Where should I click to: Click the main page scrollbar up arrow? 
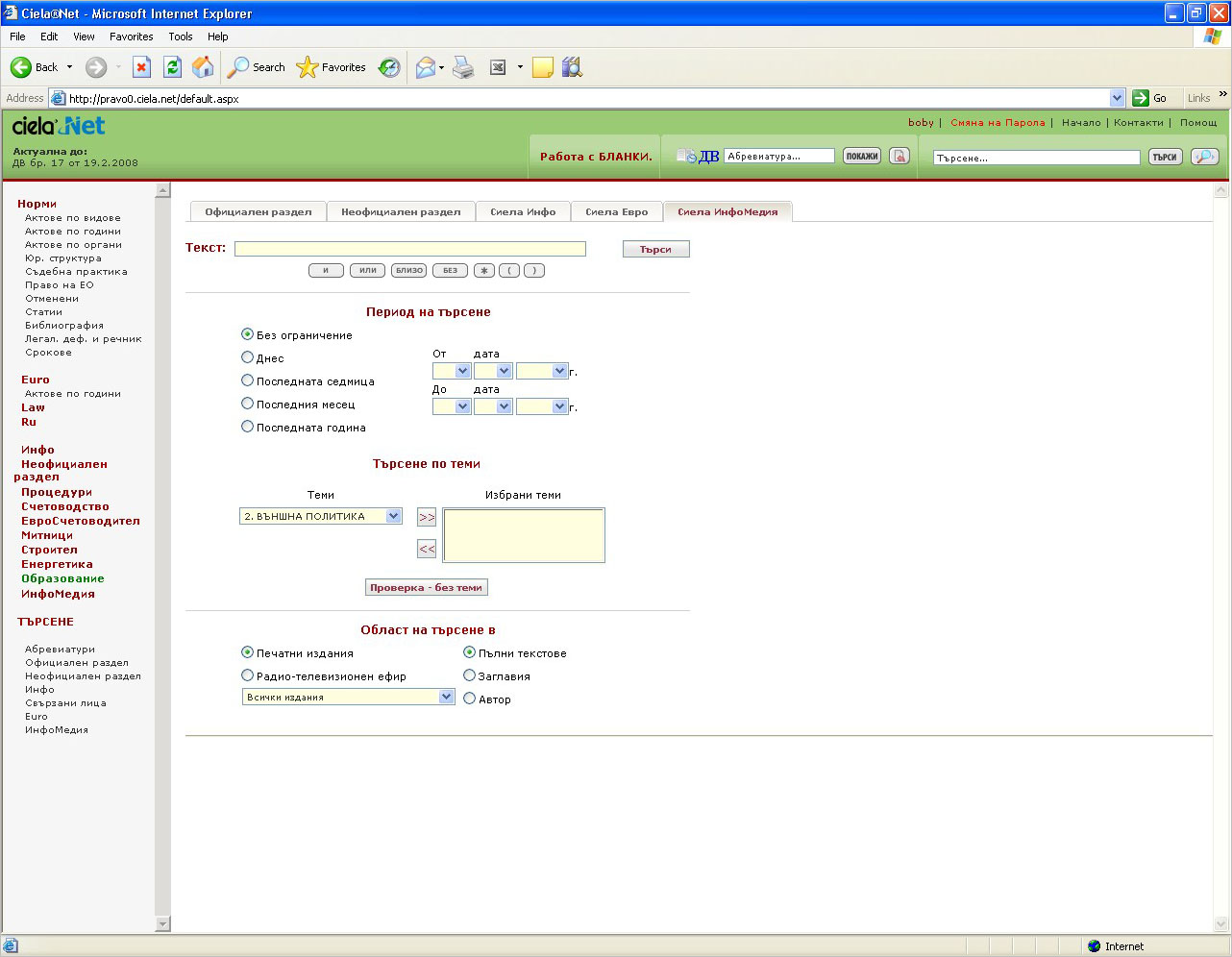click(x=1221, y=190)
